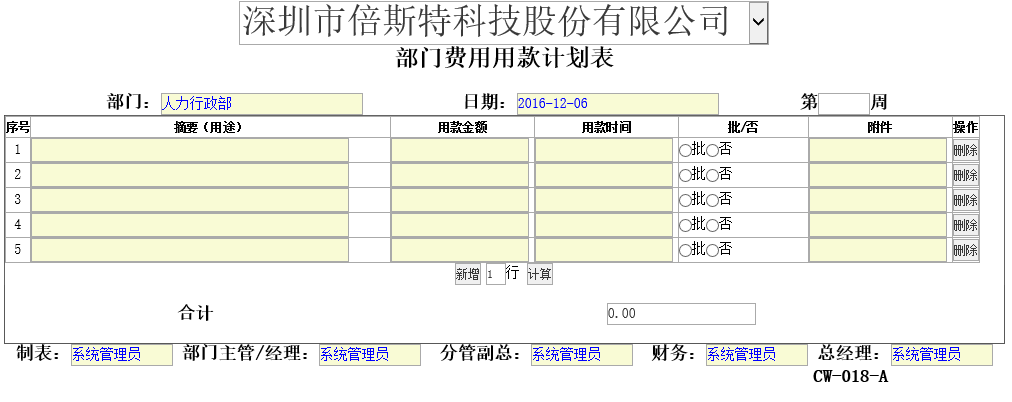Click row 1 附件 attachment field
This screenshot has height=402, width=1012.
[x=878, y=150]
